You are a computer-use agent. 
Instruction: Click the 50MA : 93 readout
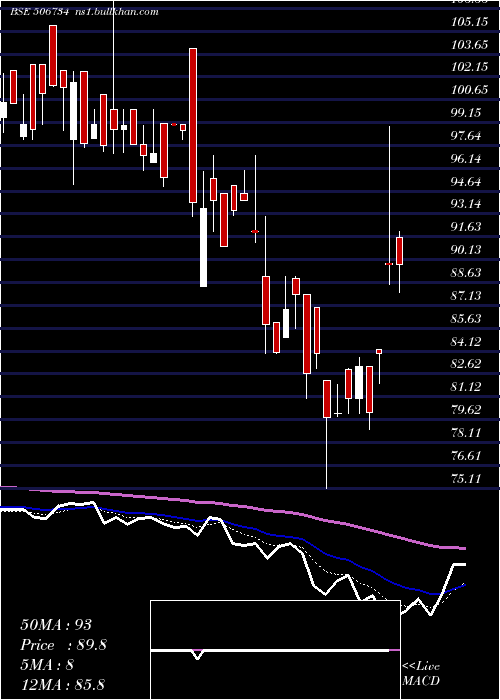57,625
